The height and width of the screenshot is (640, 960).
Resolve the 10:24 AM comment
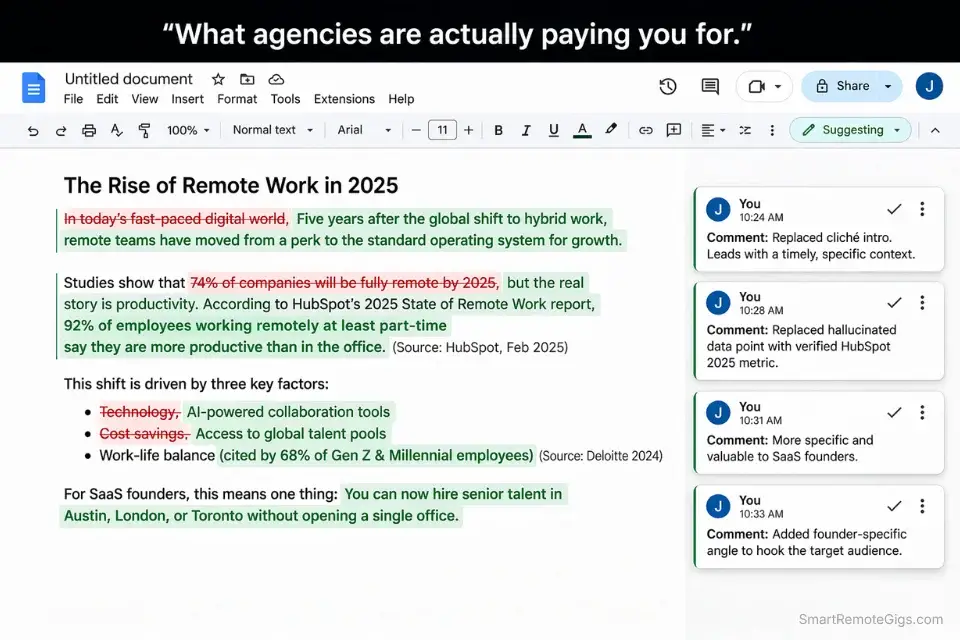tap(894, 210)
